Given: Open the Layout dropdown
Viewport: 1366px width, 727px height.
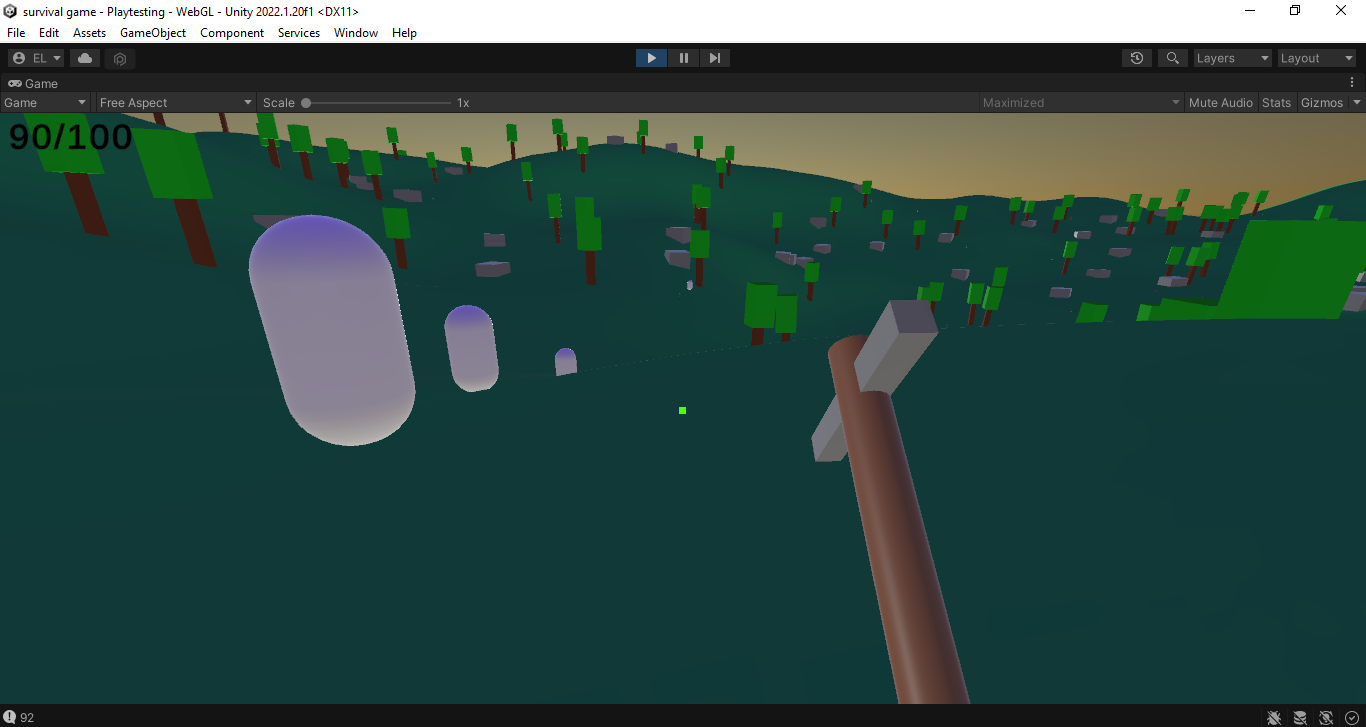Looking at the screenshot, I should coord(1316,58).
